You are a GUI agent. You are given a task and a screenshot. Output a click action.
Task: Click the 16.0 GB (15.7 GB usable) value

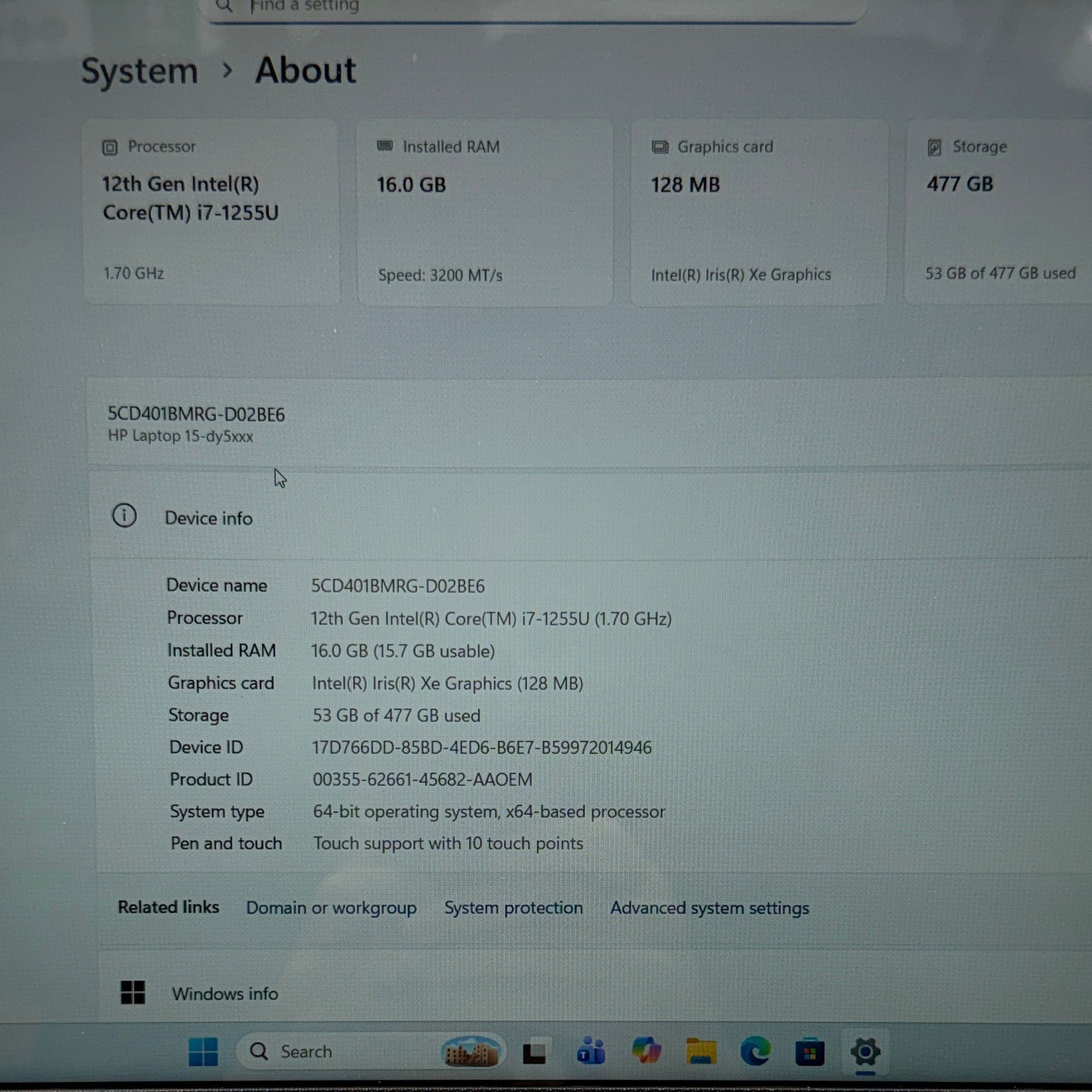(x=403, y=651)
